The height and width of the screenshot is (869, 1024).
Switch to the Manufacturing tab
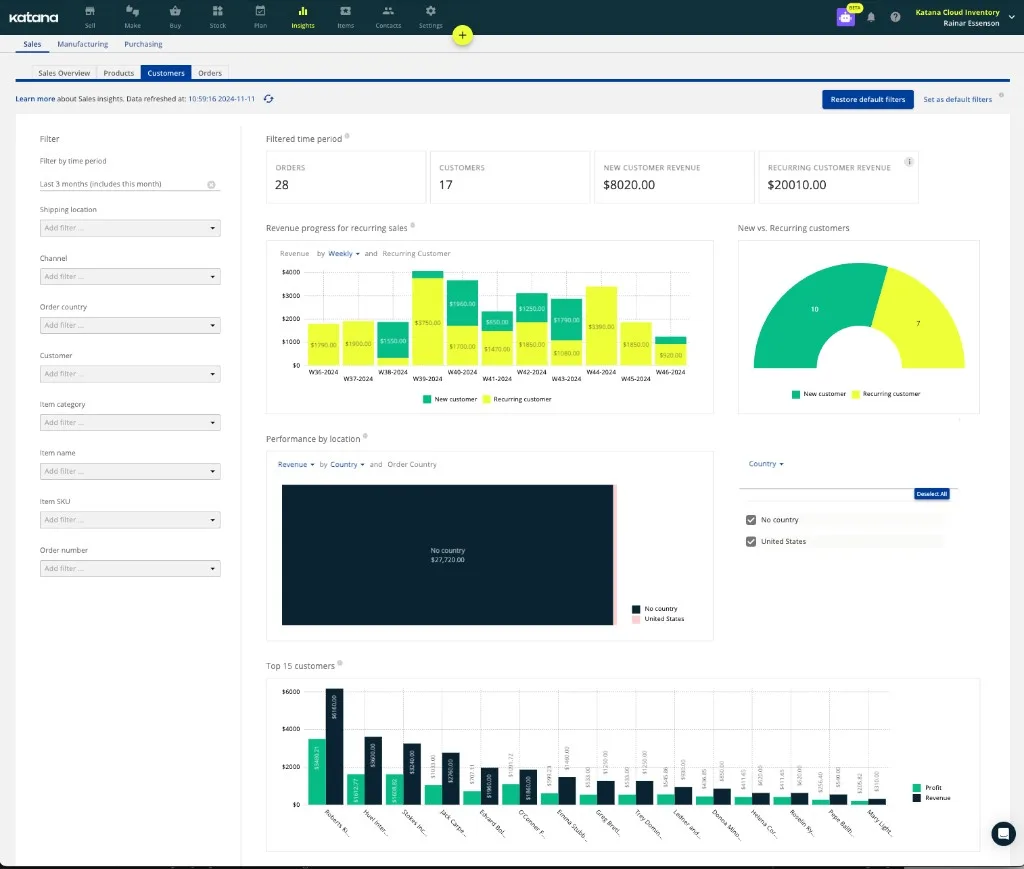(82, 44)
